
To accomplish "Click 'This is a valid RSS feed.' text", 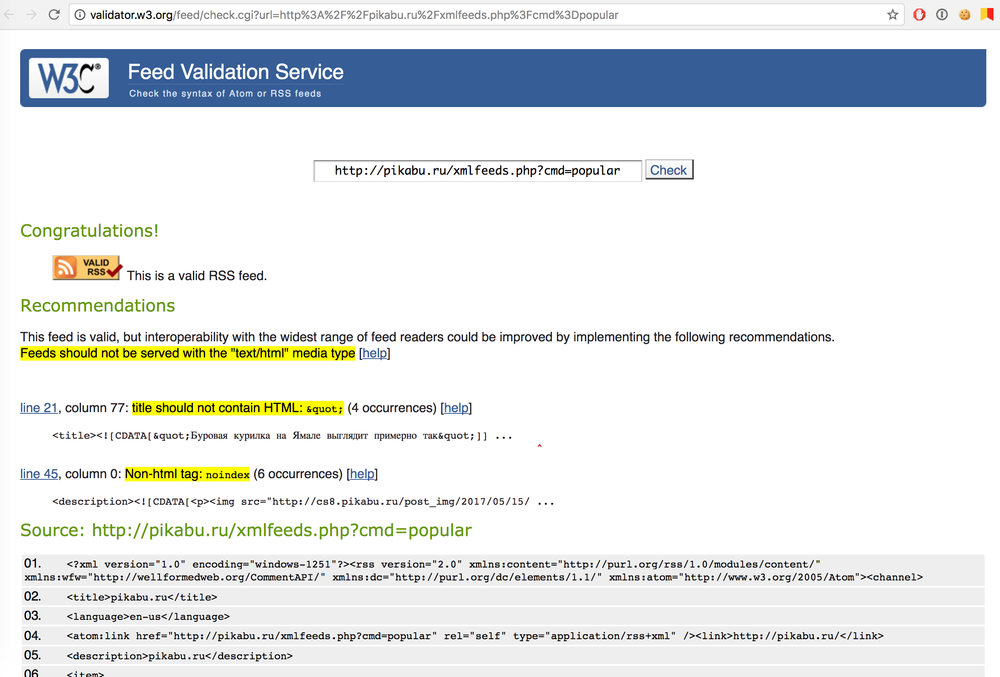I will pyautogui.click(x=197, y=275).
